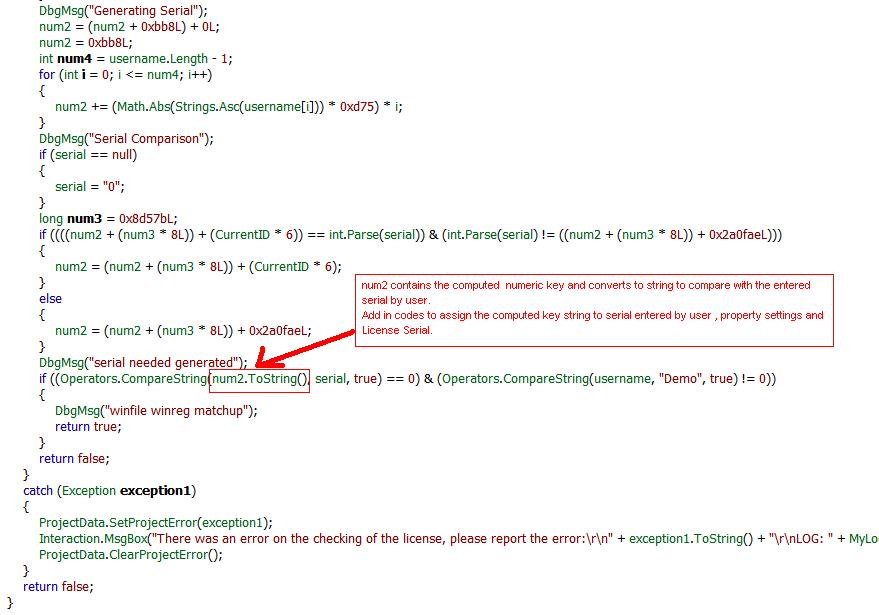Click int.Parse right before the != operator

(472, 235)
